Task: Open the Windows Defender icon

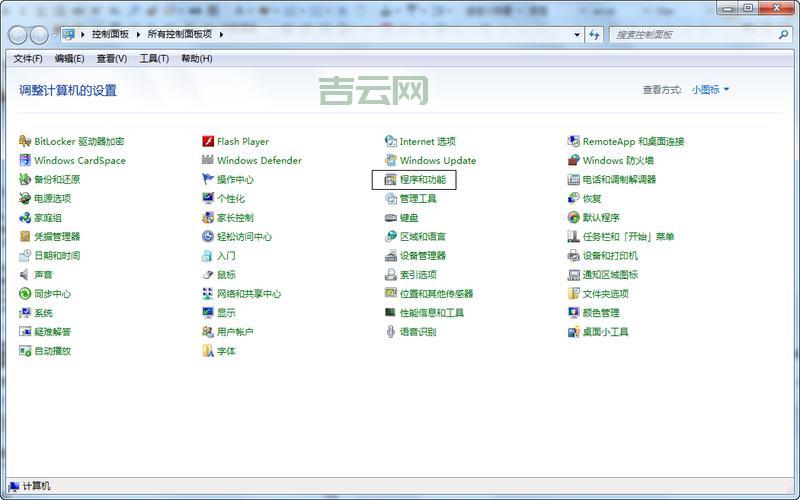Action: tap(208, 160)
